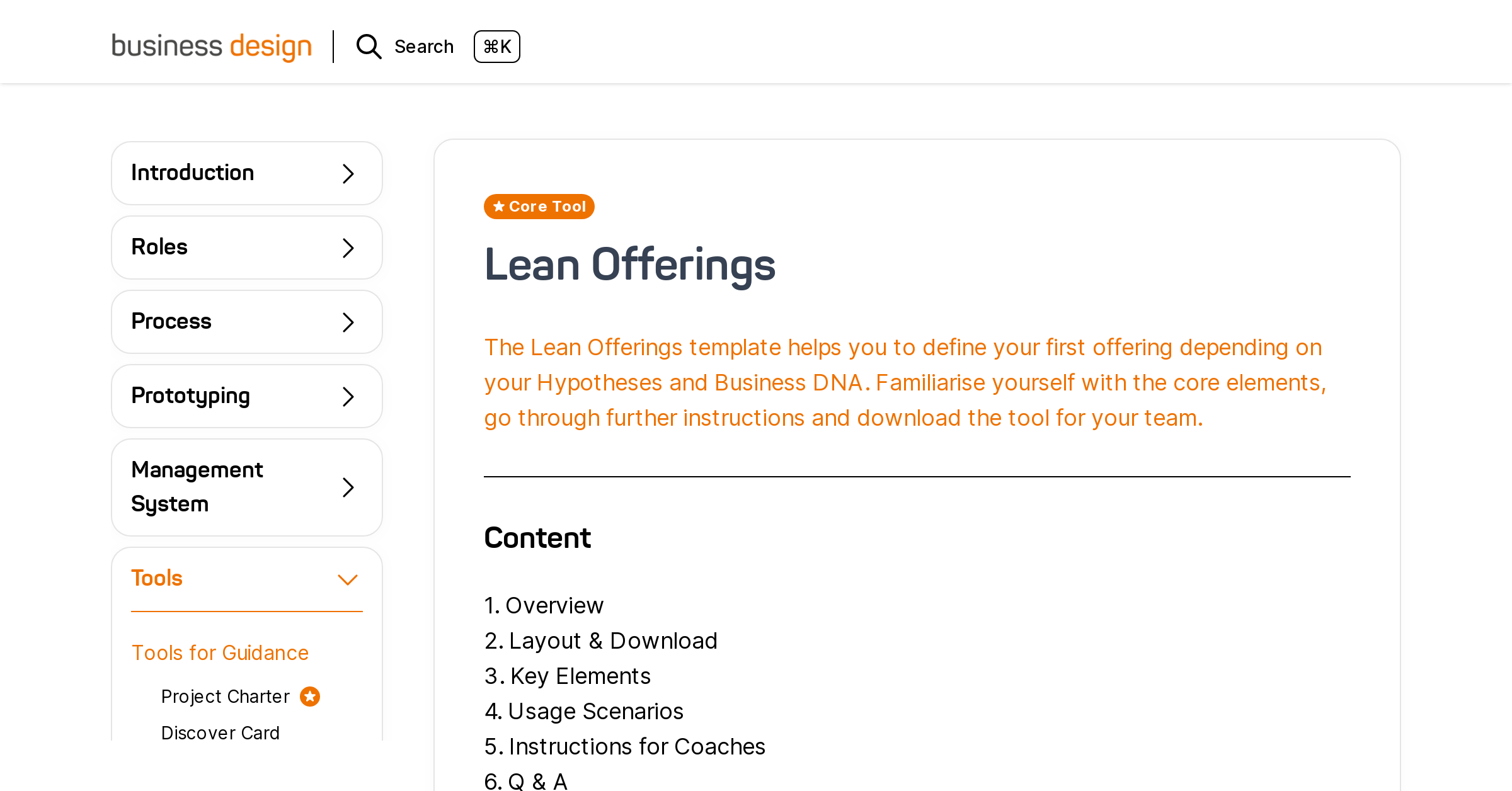Expand the Management System chevron
The width and height of the screenshot is (1512, 791).
pos(348,487)
